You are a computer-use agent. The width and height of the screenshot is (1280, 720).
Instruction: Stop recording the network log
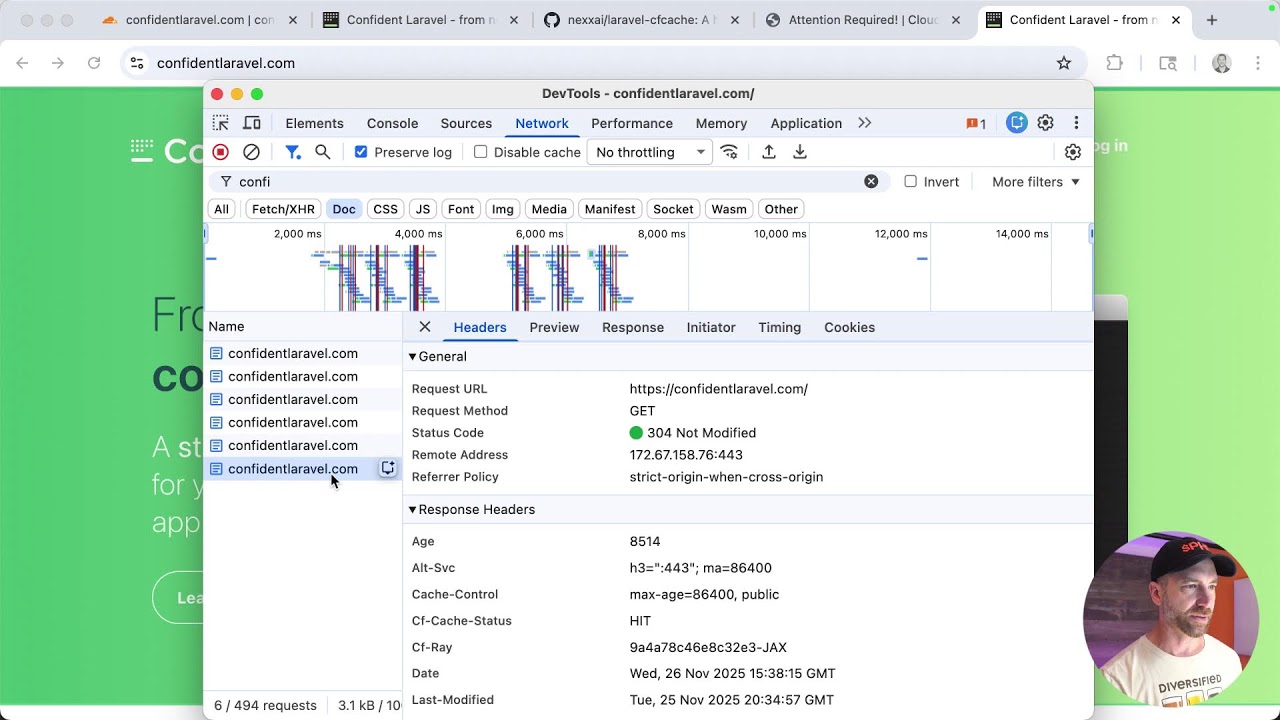(221, 152)
